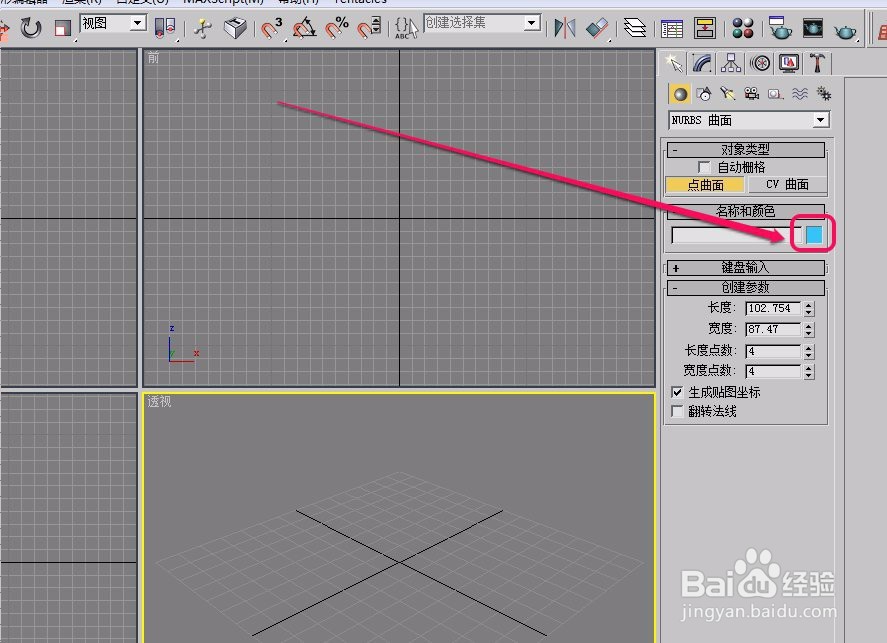Click the 前 viewport label

[x=153, y=58]
